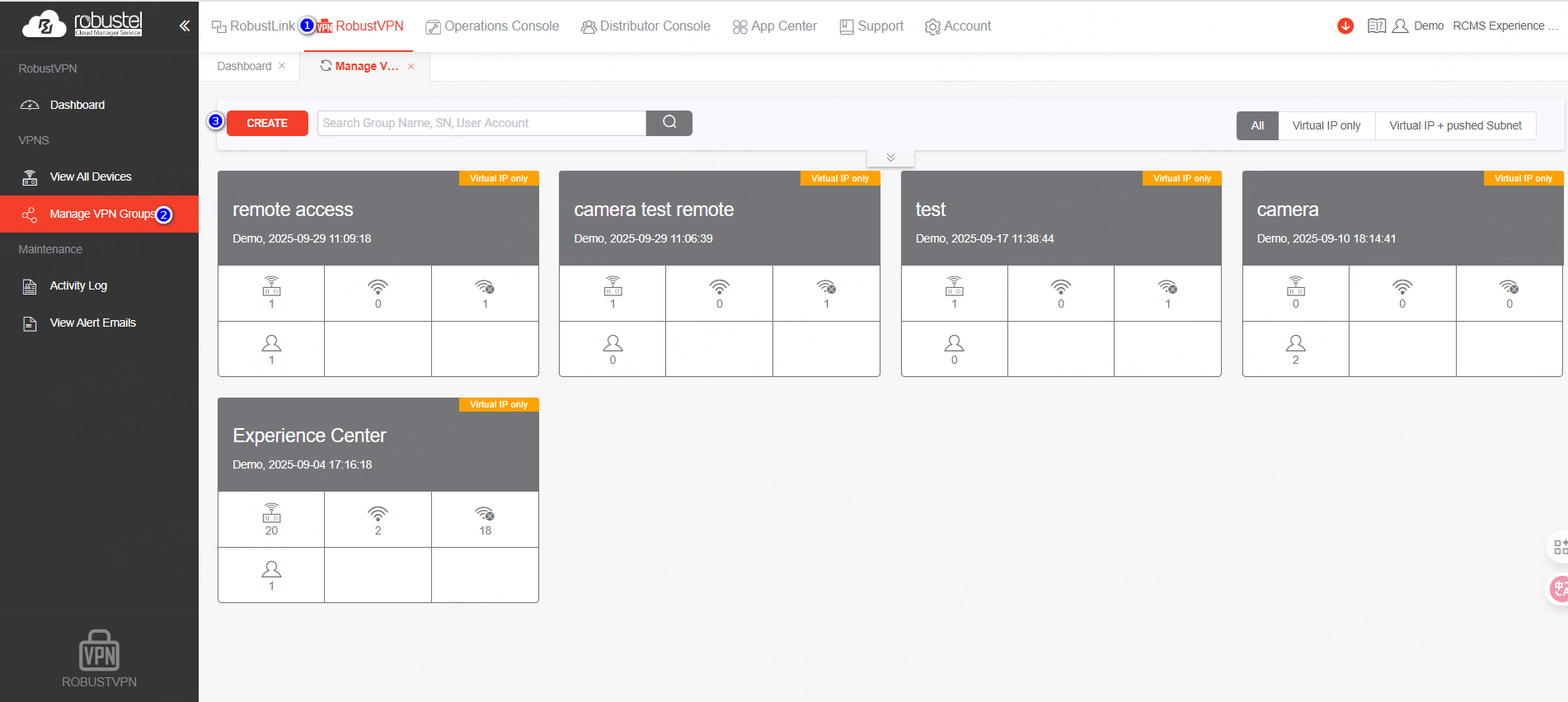
Task: Filter by Virtual IP only
Action: (1326, 125)
